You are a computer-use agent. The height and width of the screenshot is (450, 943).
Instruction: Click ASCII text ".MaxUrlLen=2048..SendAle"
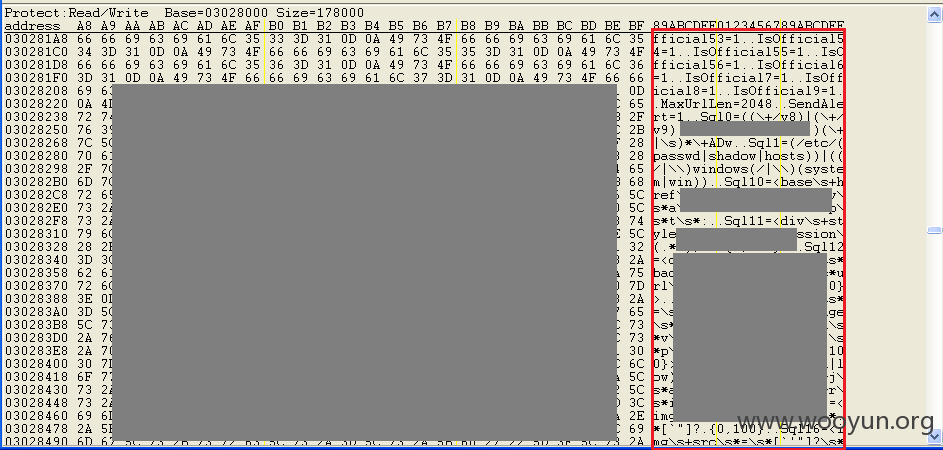(749, 103)
